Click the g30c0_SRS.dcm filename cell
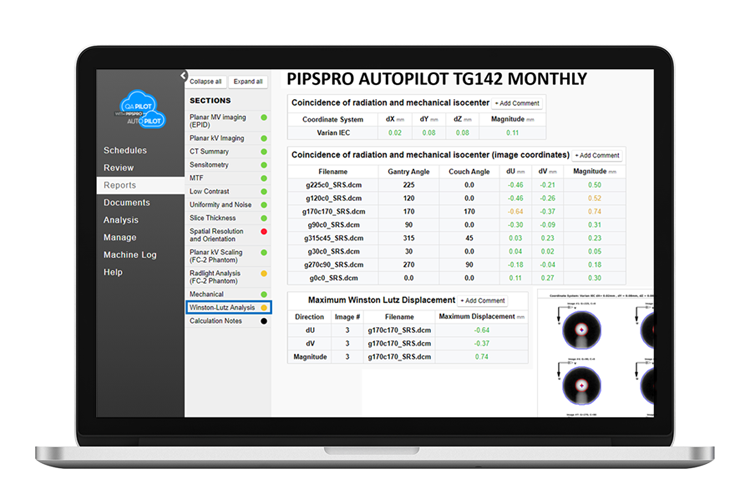This screenshot has width=750, height=500. (x=333, y=252)
